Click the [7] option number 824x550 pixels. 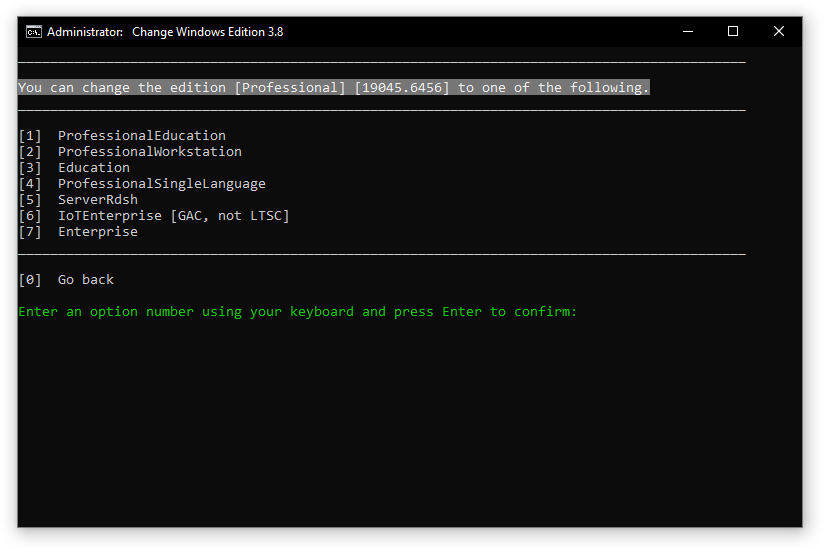click(x=30, y=232)
